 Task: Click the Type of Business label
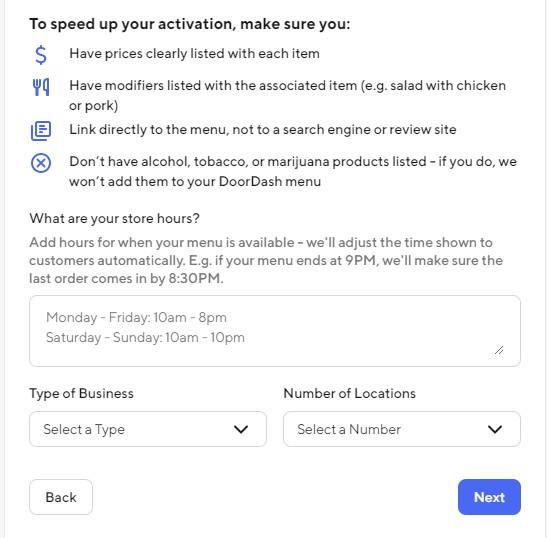pyautogui.click(x=81, y=393)
